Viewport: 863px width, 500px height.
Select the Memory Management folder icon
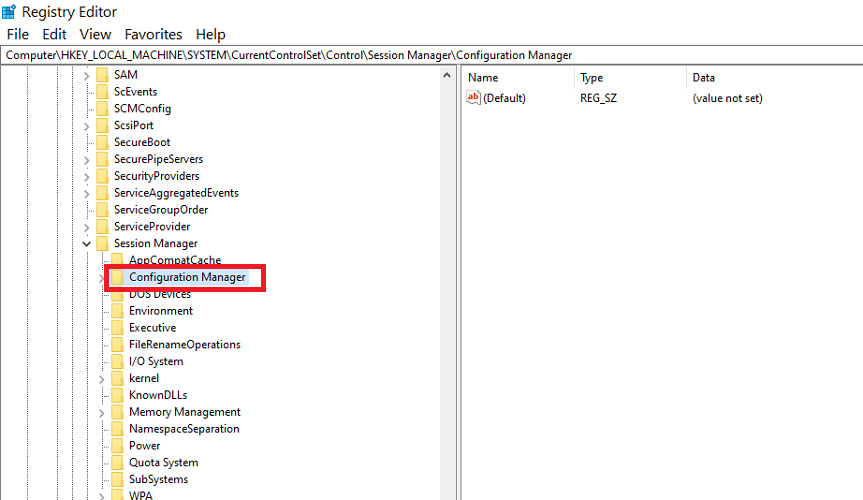pyautogui.click(x=117, y=412)
